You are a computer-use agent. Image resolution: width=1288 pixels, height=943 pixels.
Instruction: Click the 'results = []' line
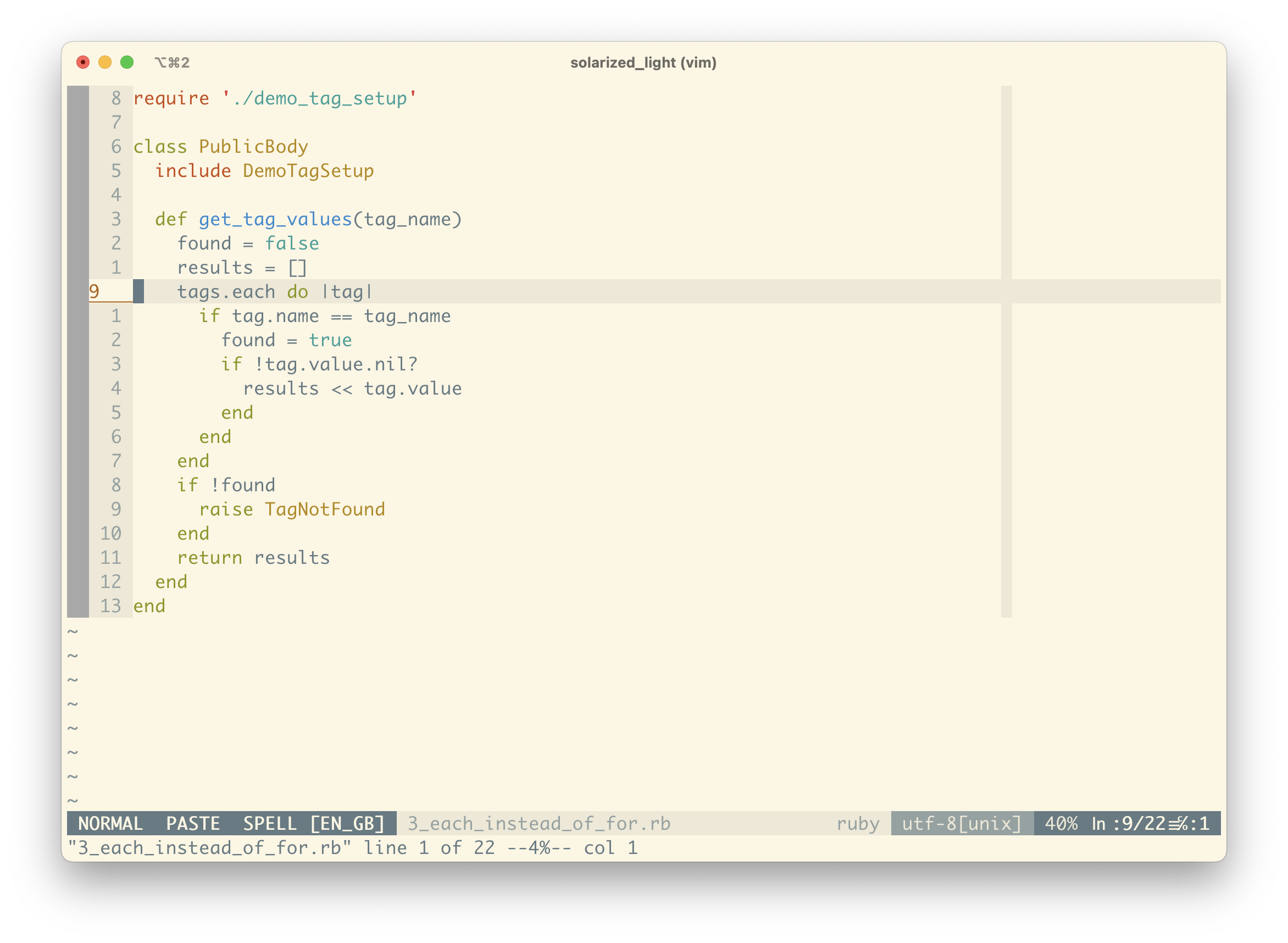pos(242,268)
